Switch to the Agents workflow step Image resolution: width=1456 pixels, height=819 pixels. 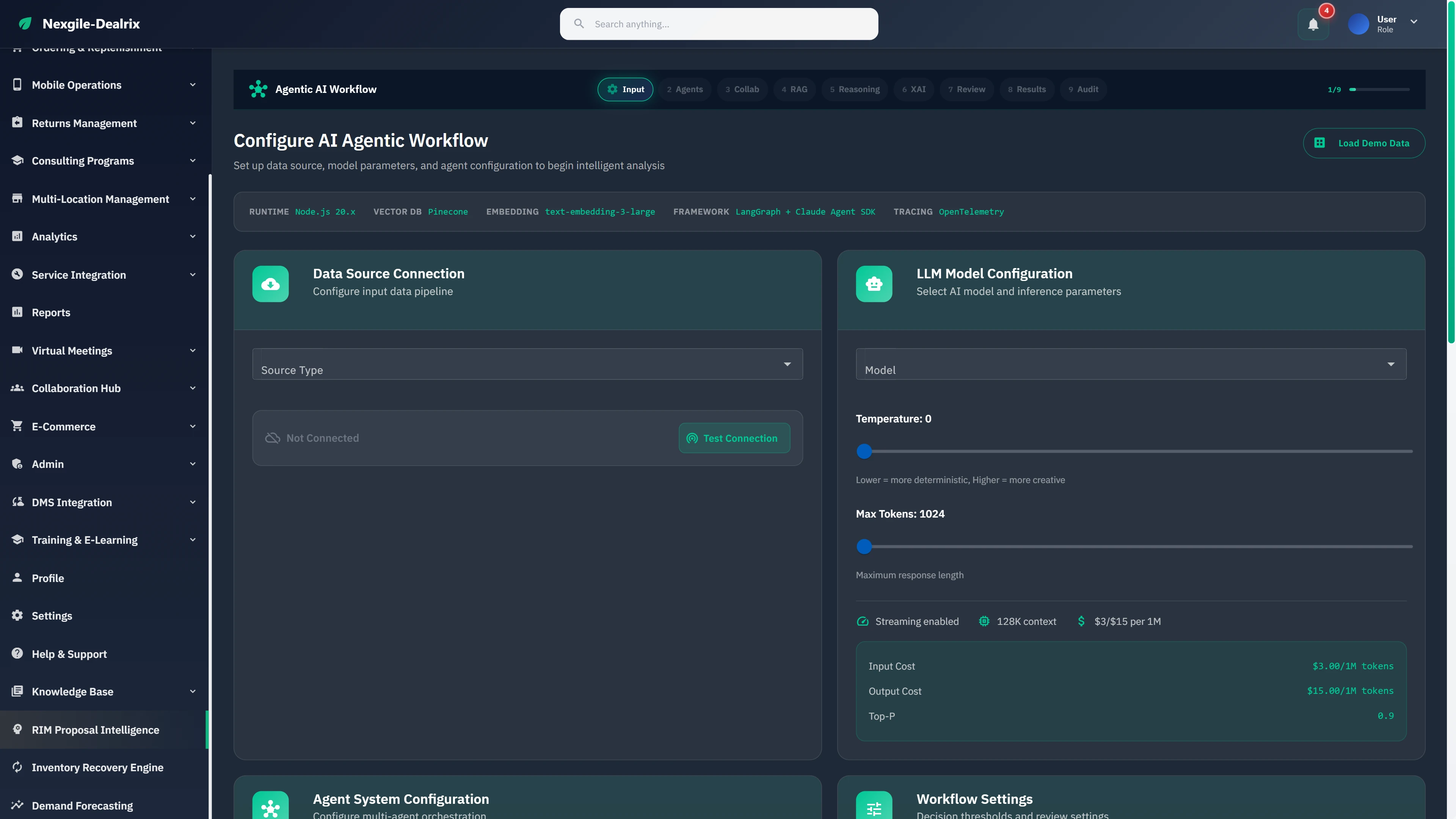684,89
